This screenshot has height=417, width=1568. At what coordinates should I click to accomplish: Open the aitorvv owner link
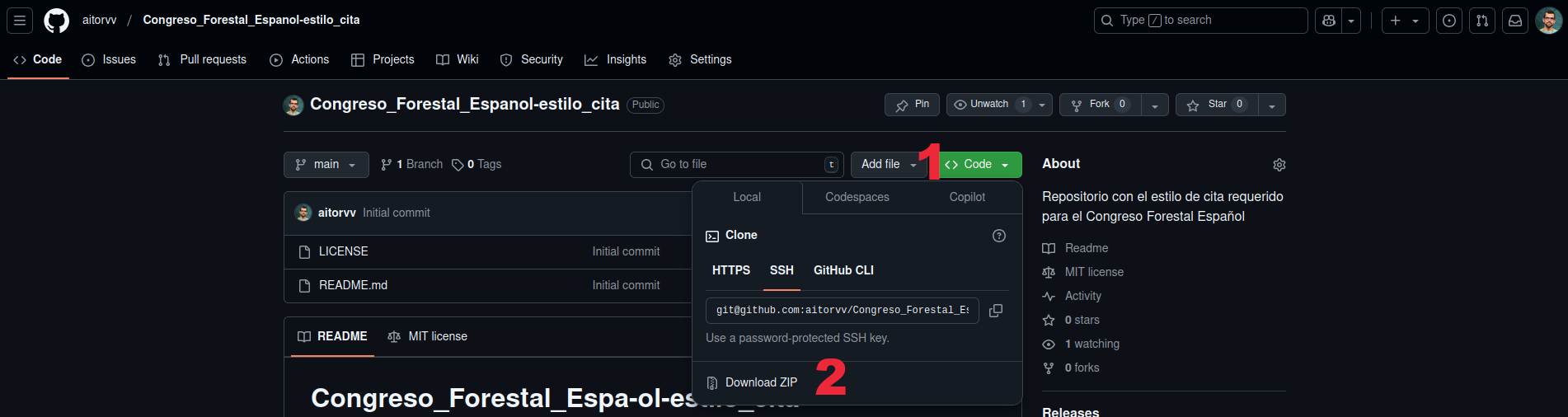[100, 20]
